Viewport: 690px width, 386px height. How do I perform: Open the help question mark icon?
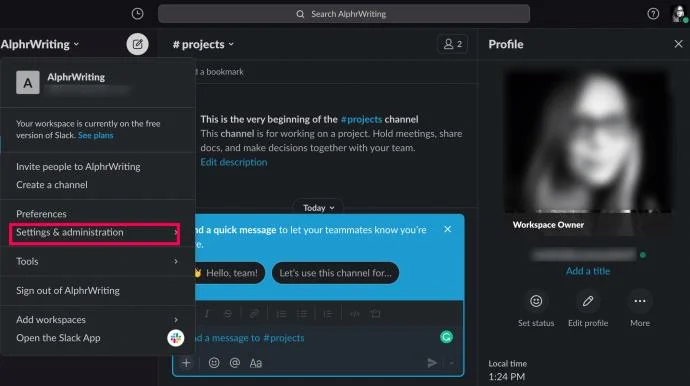coord(653,14)
